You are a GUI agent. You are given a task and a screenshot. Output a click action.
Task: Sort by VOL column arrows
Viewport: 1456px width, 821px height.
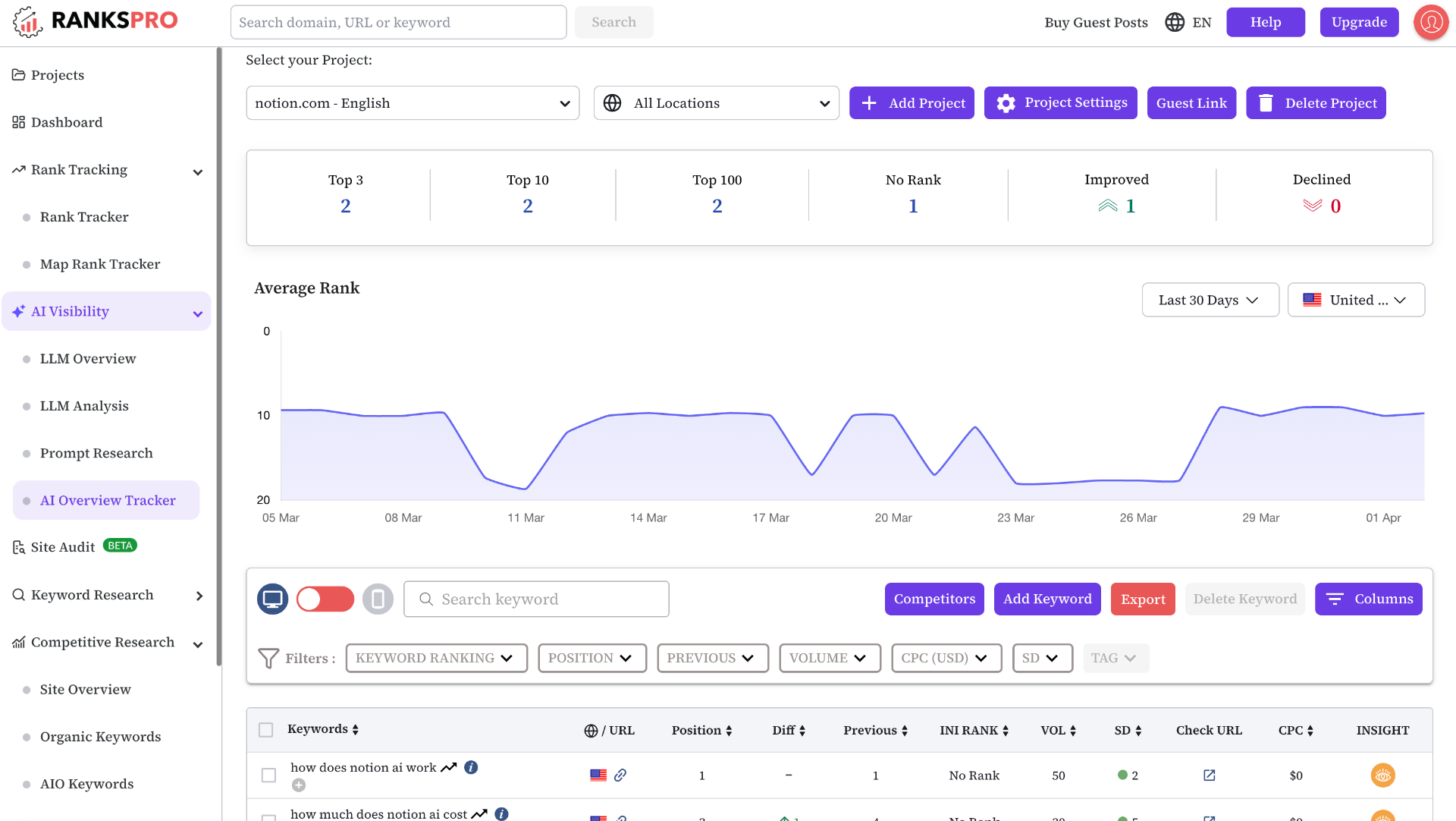tap(1073, 730)
